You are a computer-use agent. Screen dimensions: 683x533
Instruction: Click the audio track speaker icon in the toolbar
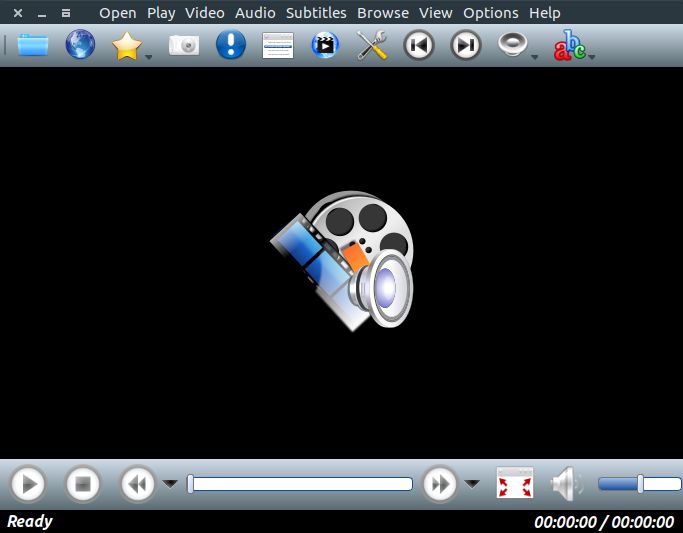[513, 44]
